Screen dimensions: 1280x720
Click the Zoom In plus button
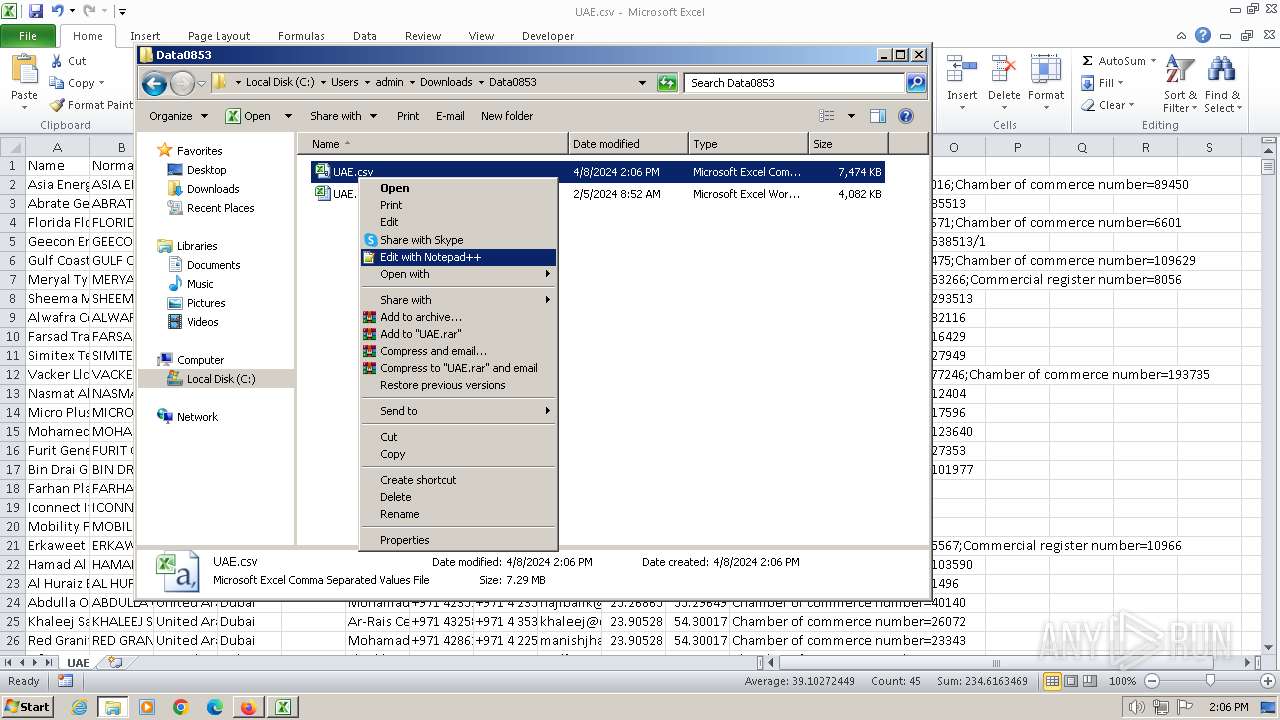pos(1267,681)
